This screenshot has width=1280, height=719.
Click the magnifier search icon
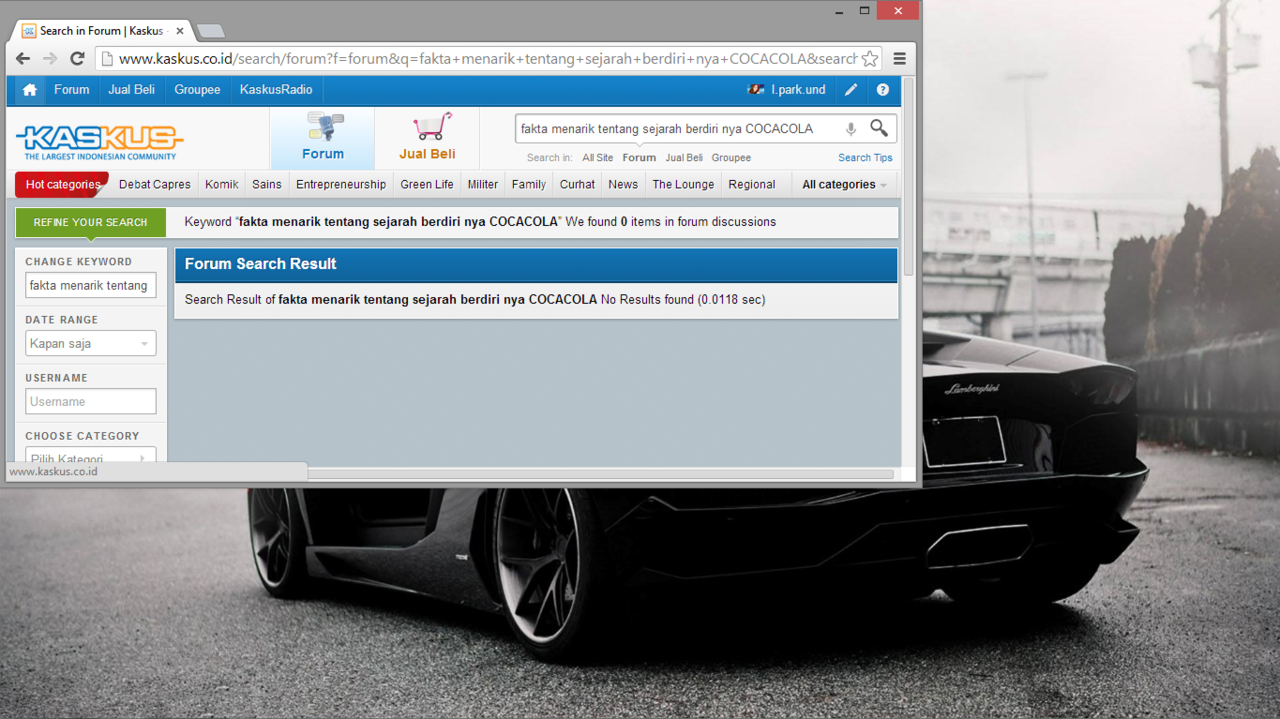879,128
